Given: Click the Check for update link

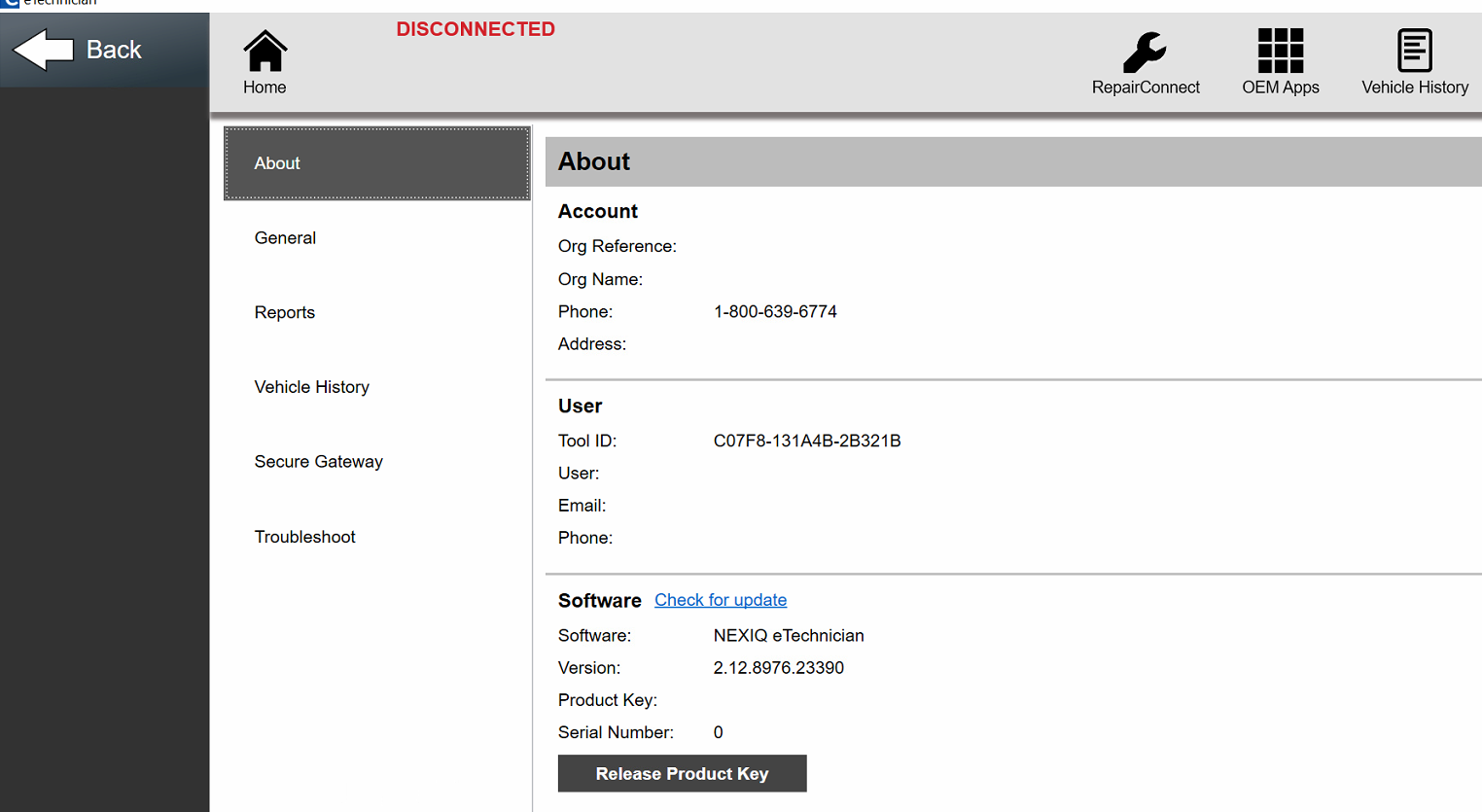Looking at the screenshot, I should click(x=721, y=600).
